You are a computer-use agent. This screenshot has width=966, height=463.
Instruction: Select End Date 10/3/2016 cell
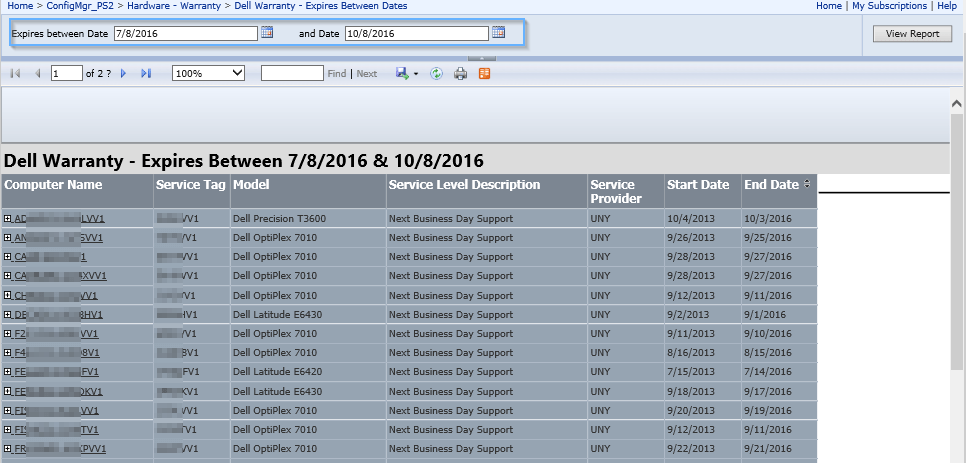tap(779, 219)
